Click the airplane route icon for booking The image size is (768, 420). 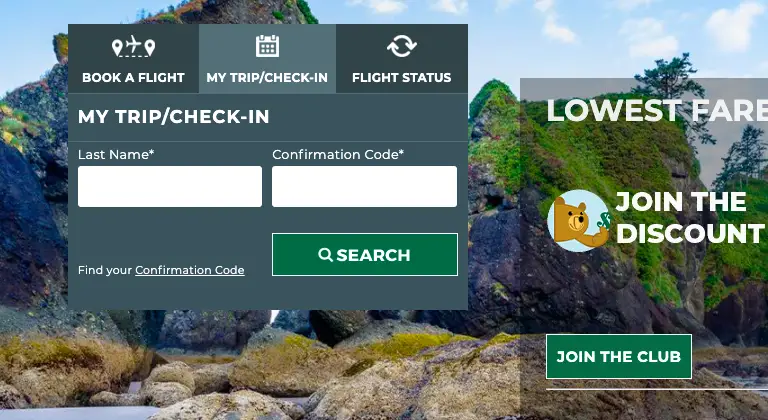(x=133, y=47)
